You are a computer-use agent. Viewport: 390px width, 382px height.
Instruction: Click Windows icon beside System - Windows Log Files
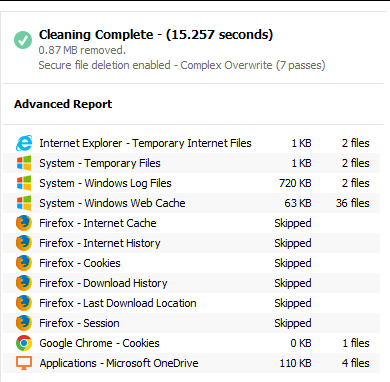pyautogui.click(x=24, y=183)
